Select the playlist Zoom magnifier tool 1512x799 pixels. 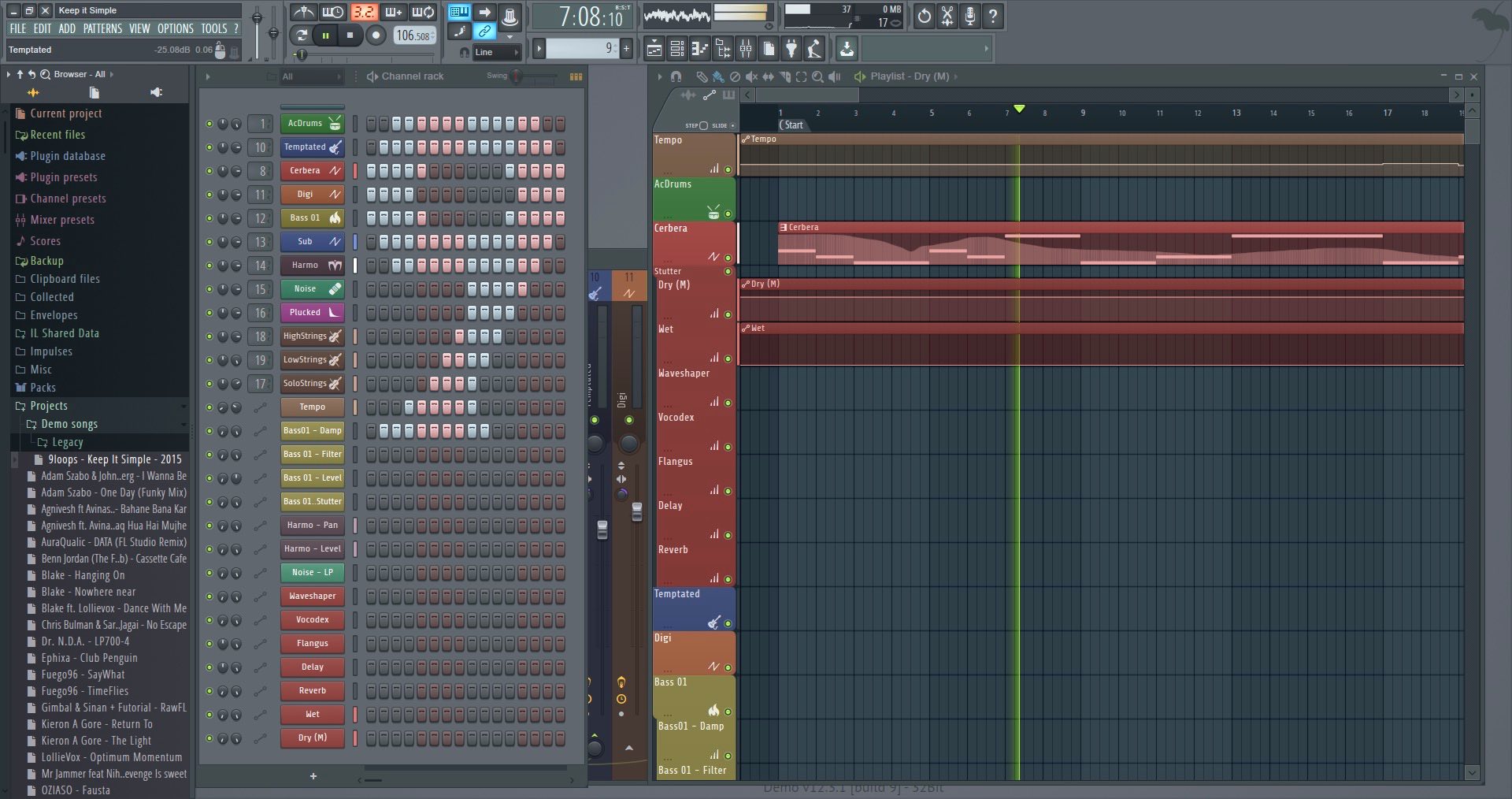click(x=817, y=76)
